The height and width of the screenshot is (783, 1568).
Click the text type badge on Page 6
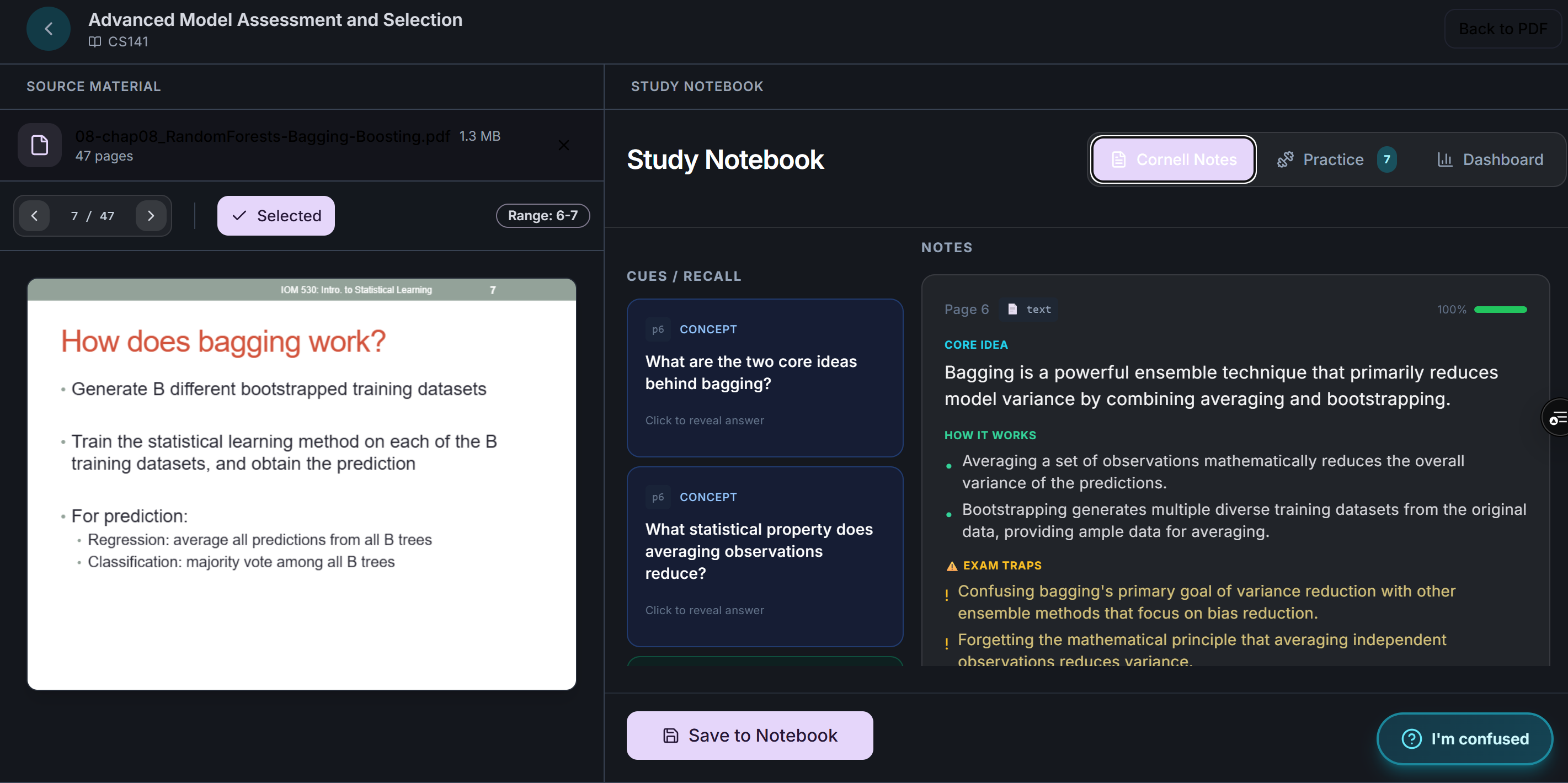click(1030, 310)
